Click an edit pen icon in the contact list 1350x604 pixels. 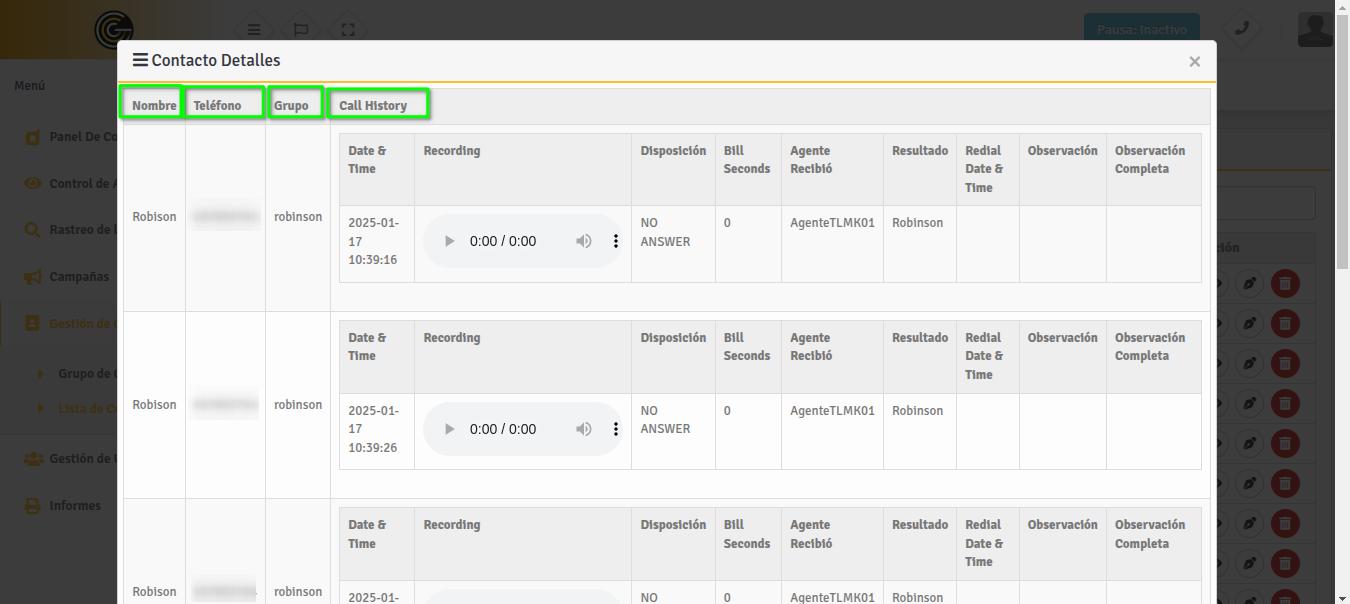coord(1248,283)
